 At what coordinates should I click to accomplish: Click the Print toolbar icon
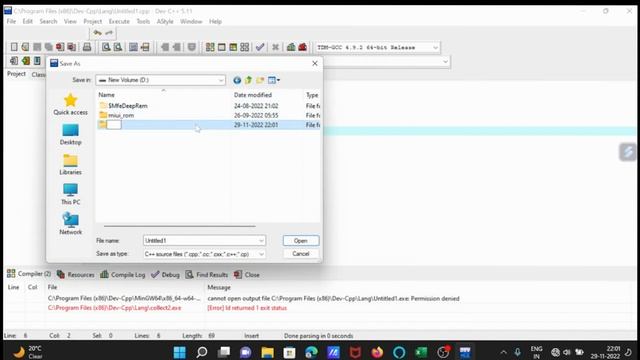(x=87, y=47)
